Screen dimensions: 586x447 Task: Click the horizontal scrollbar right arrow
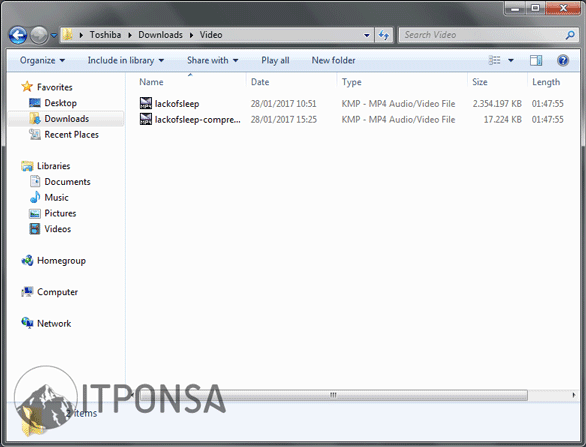pos(573,395)
